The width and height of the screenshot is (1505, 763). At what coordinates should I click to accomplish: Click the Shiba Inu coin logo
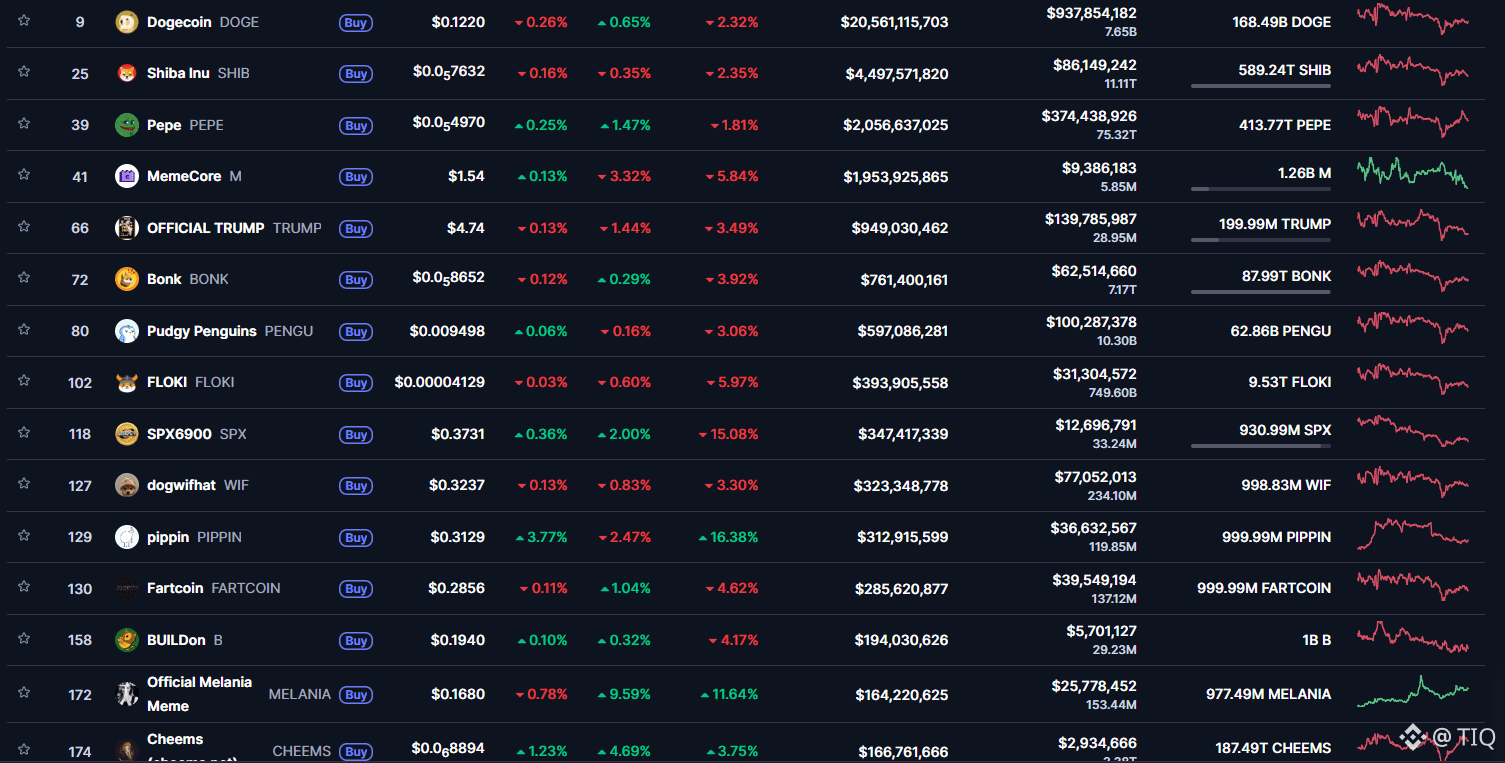[127, 73]
